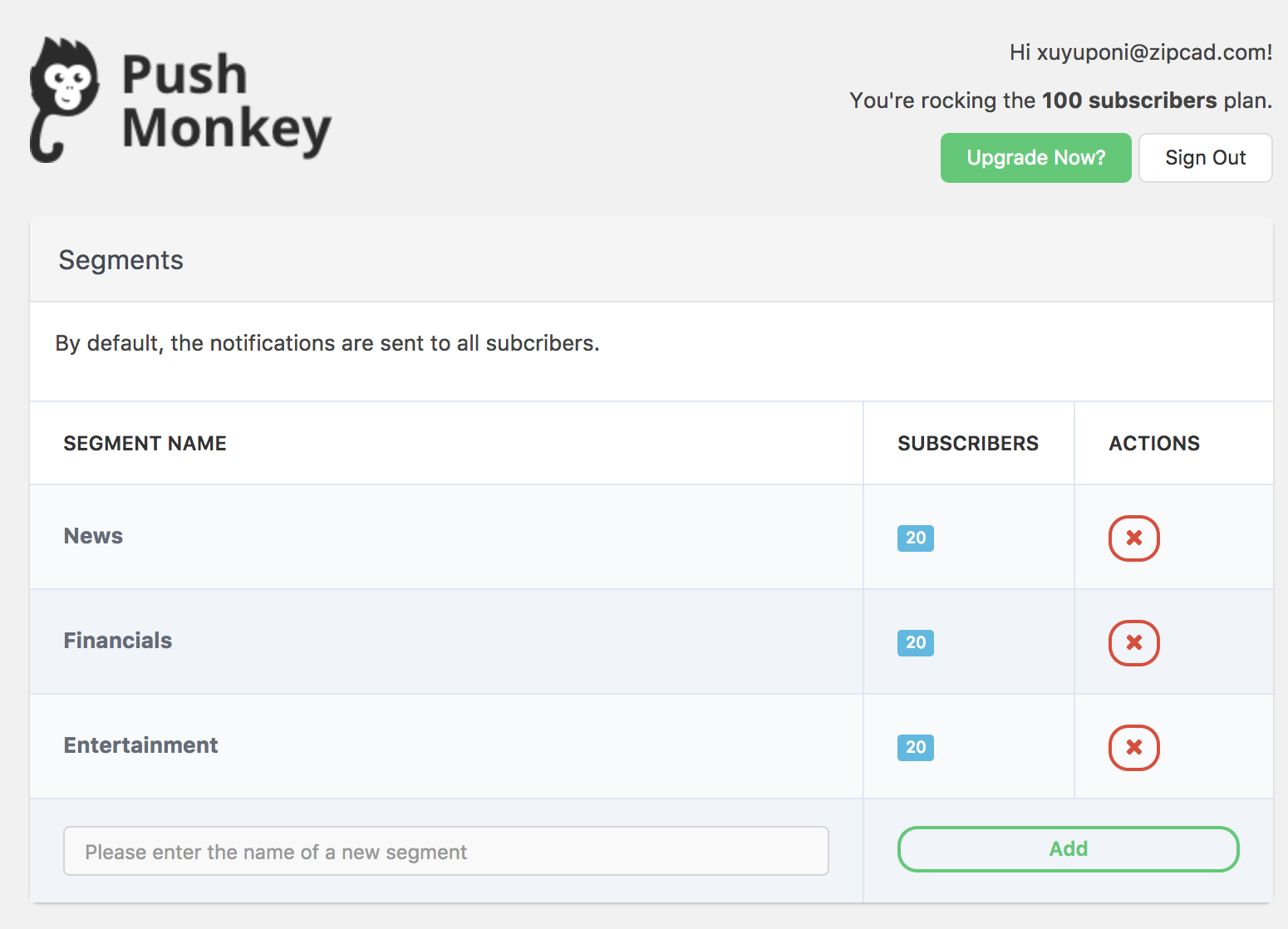The width and height of the screenshot is (1288, 929).
Task: Click the News subscriber count badge
Action: coord(915,538)
